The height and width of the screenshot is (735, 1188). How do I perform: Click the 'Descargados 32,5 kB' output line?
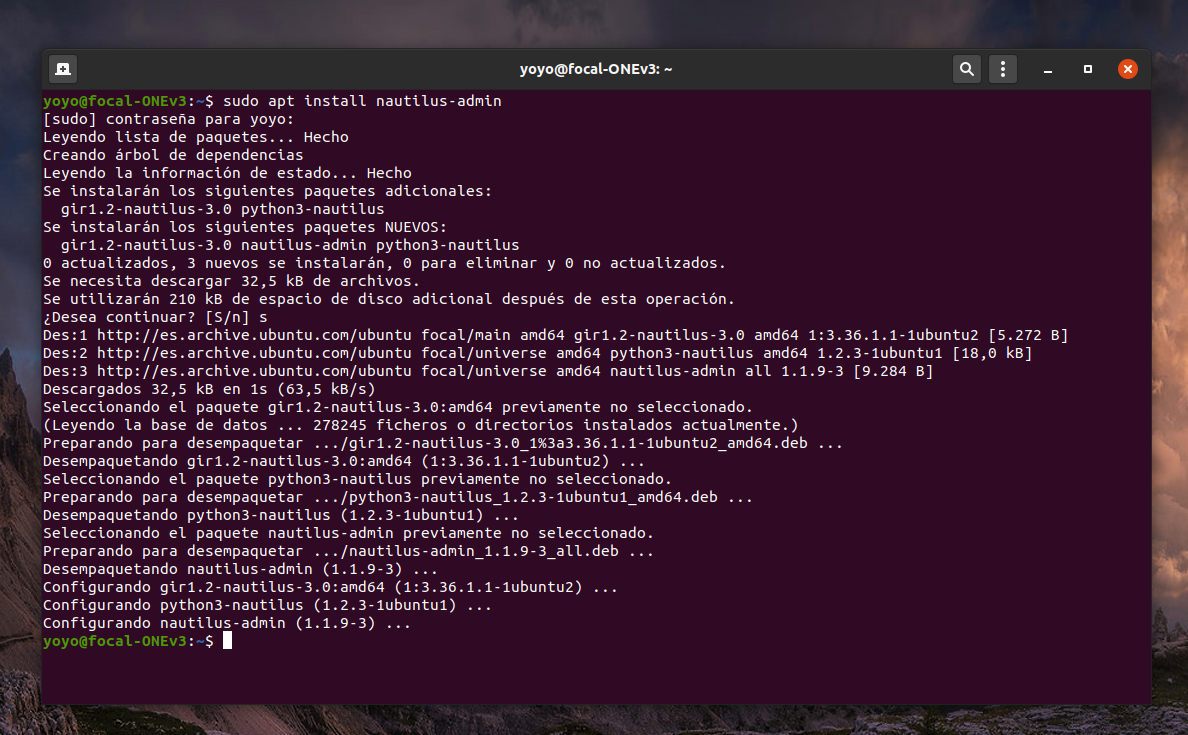(x=208, y=389)
